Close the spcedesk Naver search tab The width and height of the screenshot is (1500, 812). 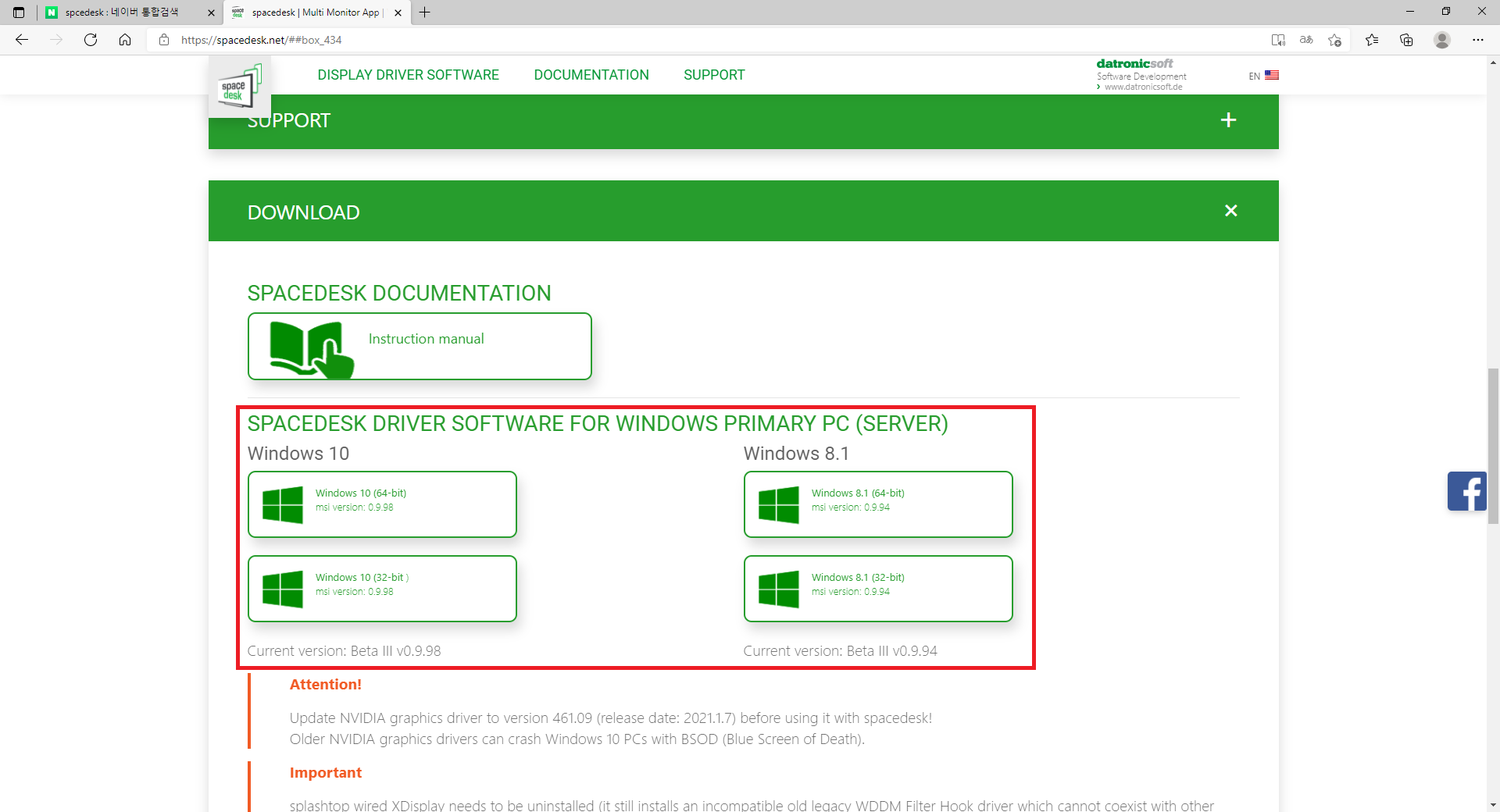tap(211, 12)
